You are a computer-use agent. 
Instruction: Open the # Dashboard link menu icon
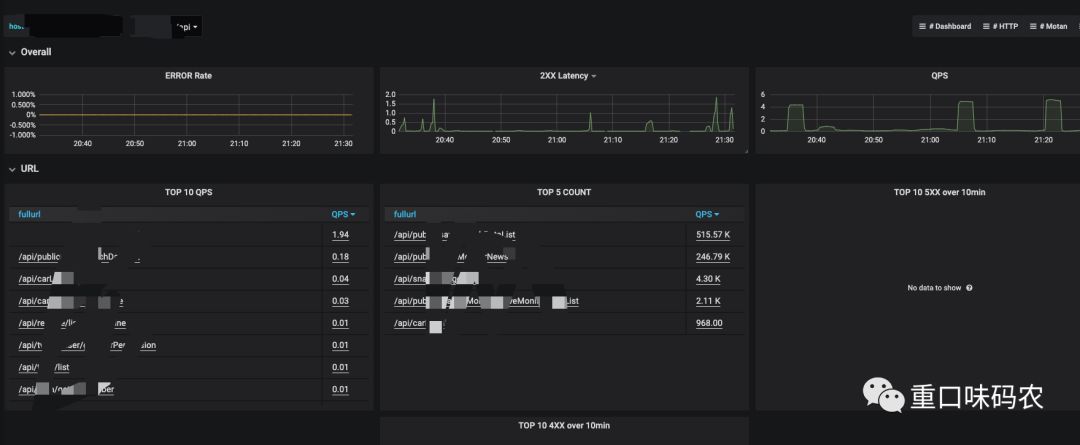click(922, 26)
